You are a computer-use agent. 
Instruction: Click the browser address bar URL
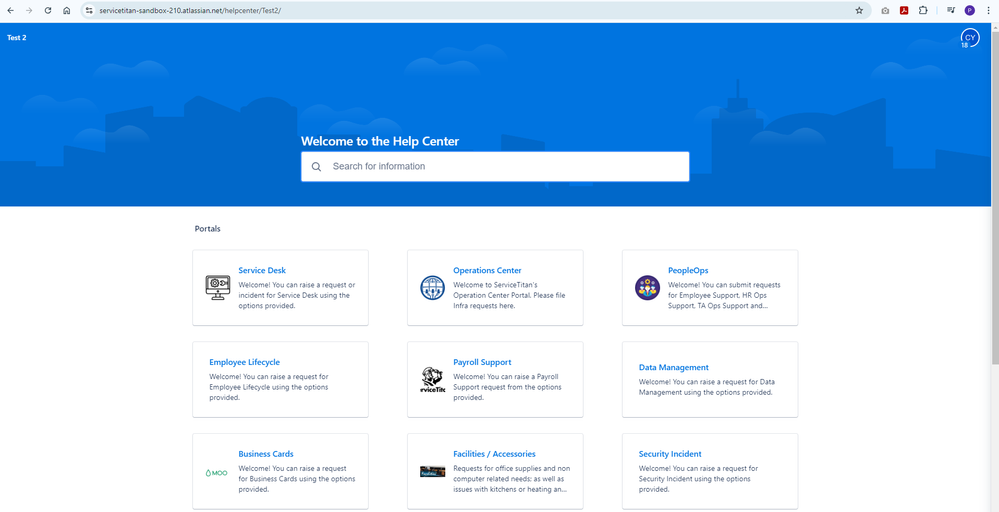pyautogui.click(x=190, y=10)
